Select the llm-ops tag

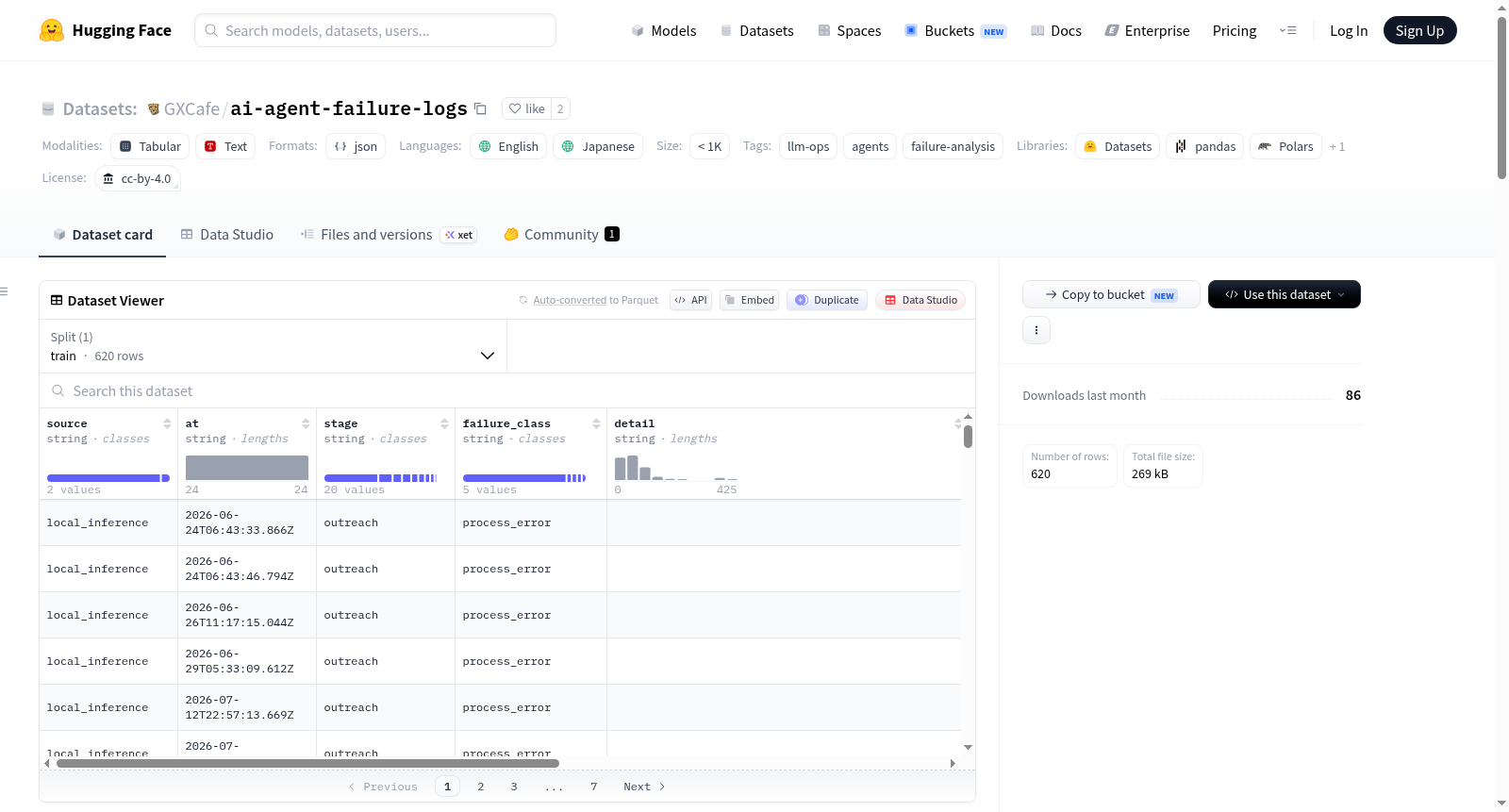[808, 146]
